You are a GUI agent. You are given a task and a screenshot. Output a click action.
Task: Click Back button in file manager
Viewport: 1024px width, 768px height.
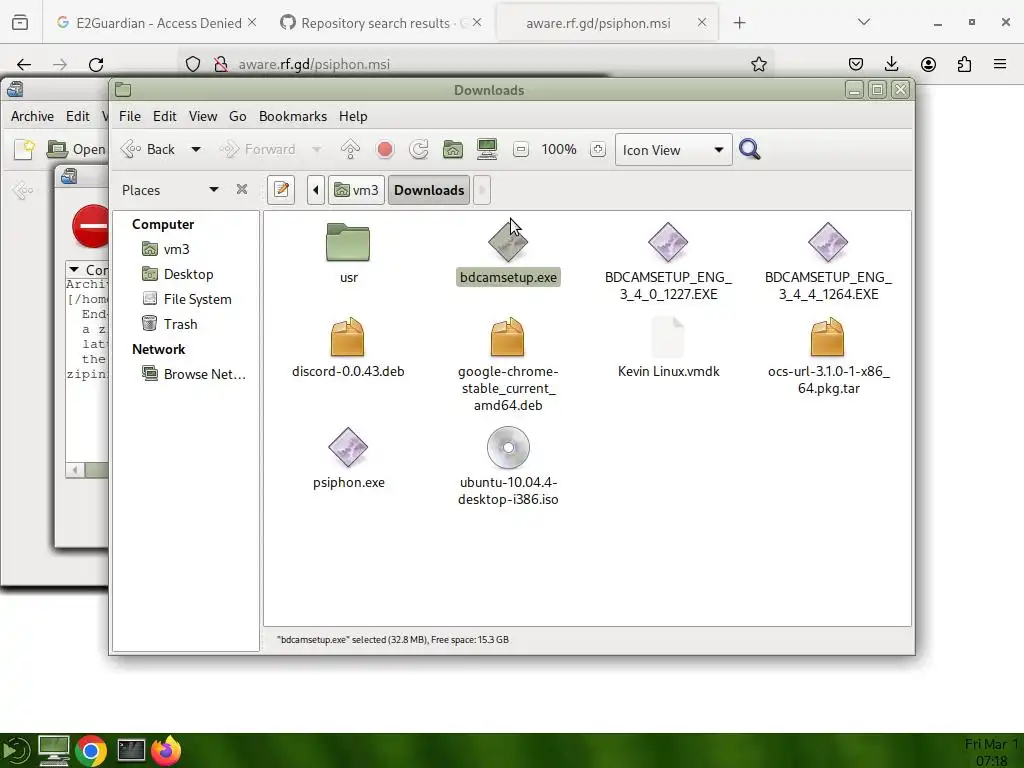click(149, 150)
